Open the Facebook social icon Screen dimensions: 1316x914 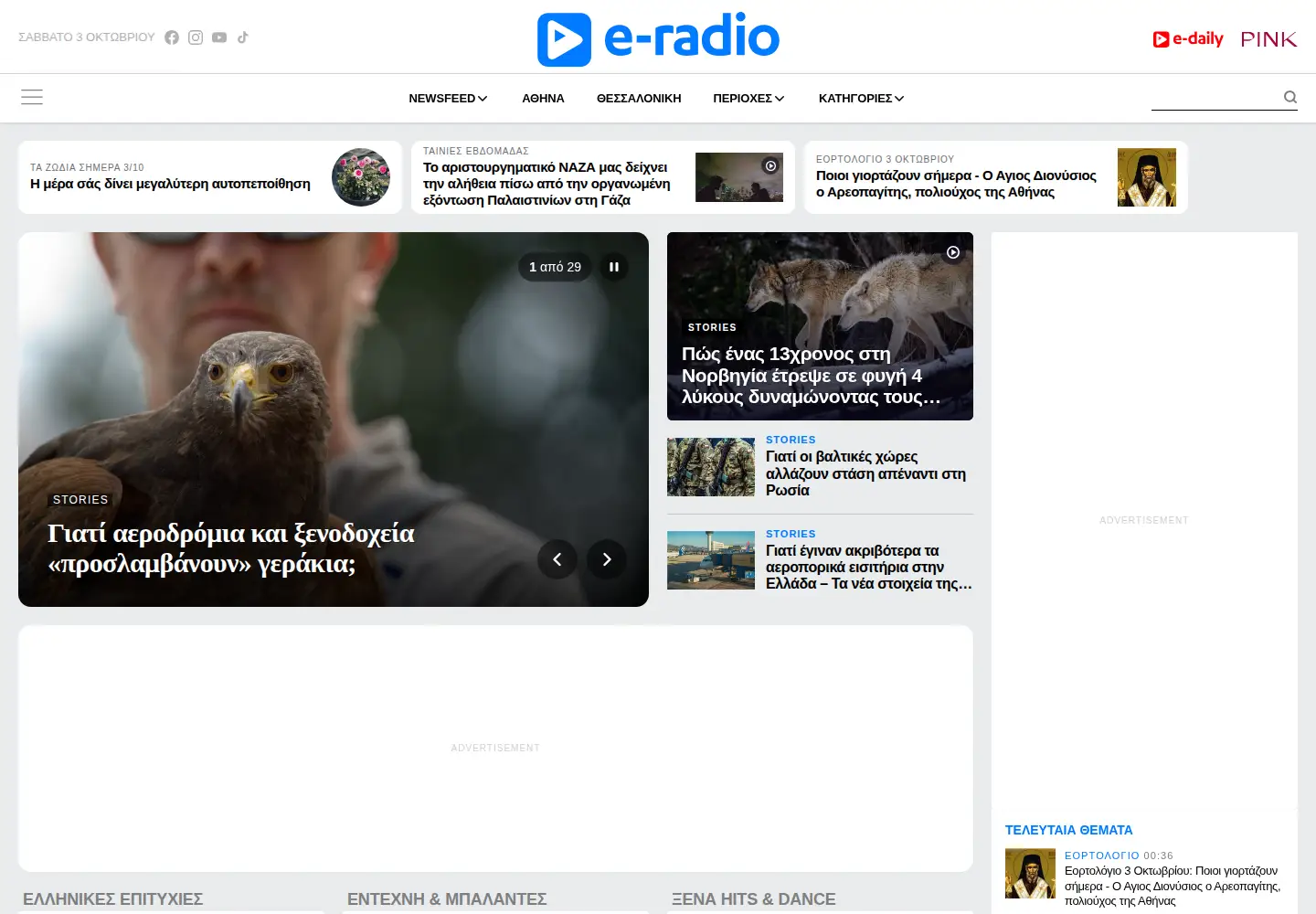172,37
